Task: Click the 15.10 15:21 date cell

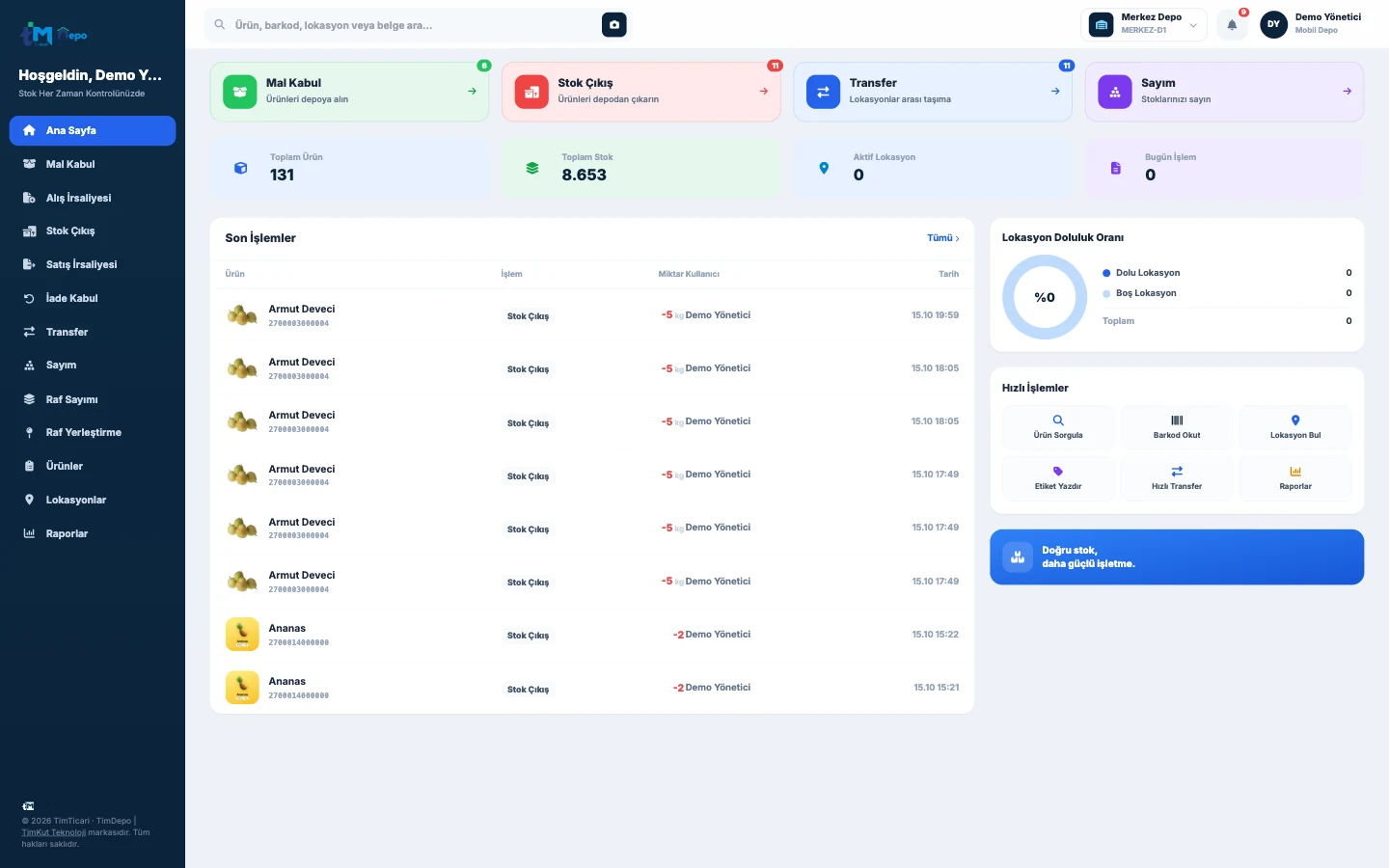Action: (936, 688)
